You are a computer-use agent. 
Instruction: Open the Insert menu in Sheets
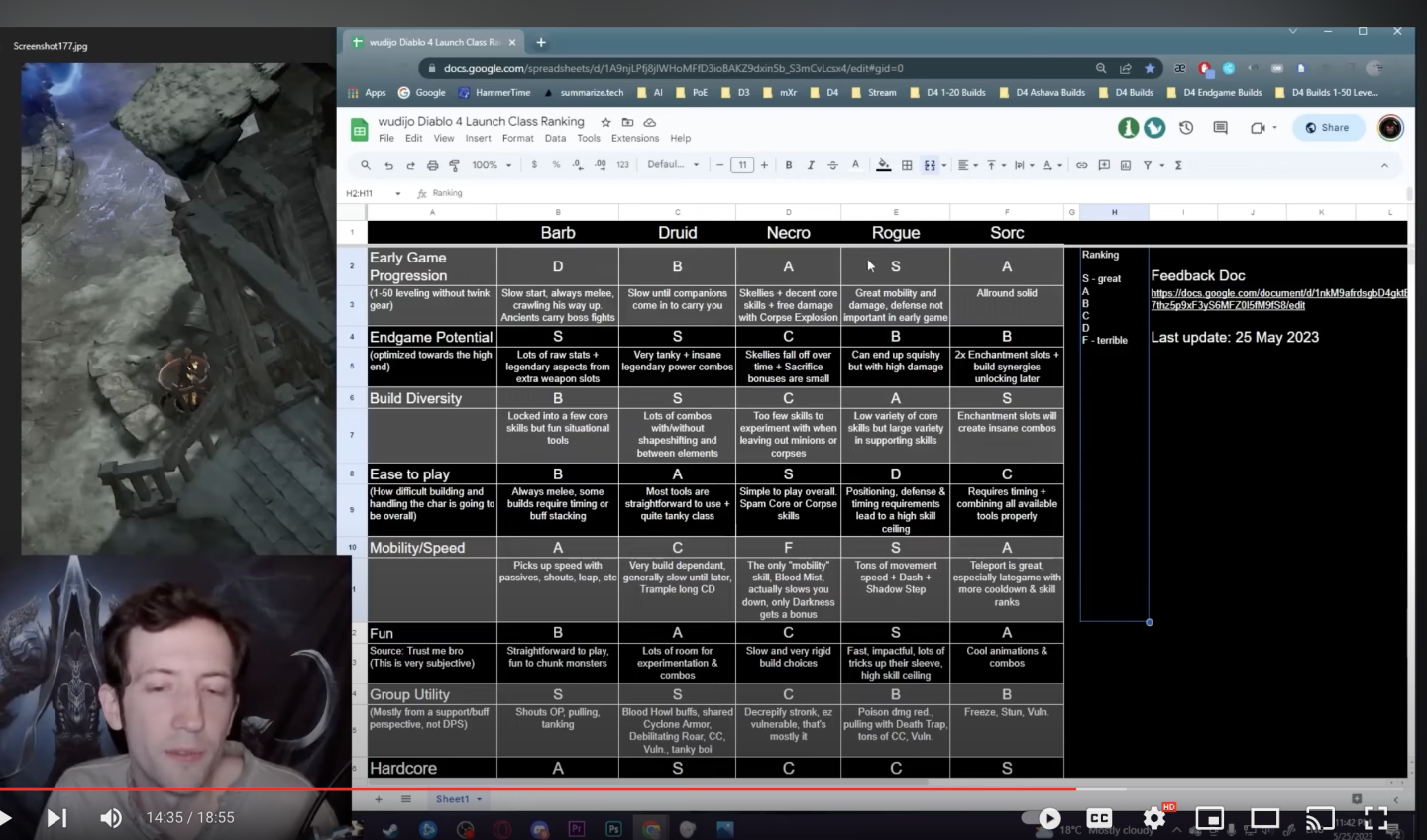[478, 138]
